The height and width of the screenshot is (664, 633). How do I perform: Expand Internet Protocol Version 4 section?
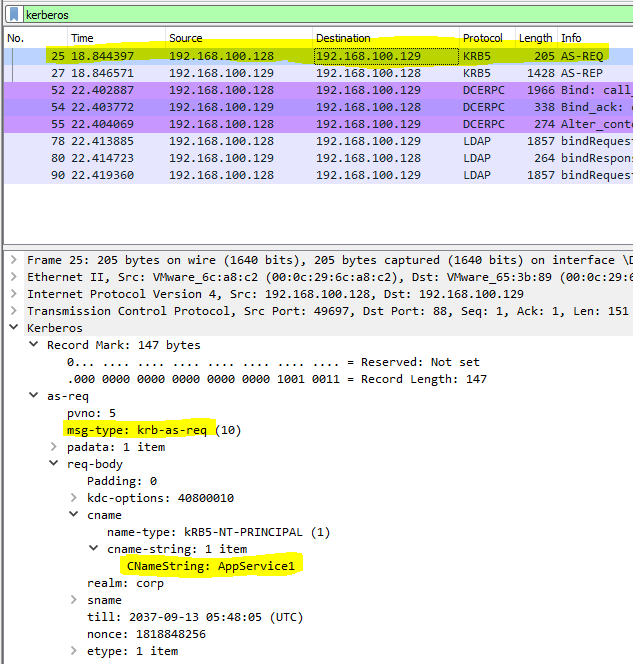[12, 294]
